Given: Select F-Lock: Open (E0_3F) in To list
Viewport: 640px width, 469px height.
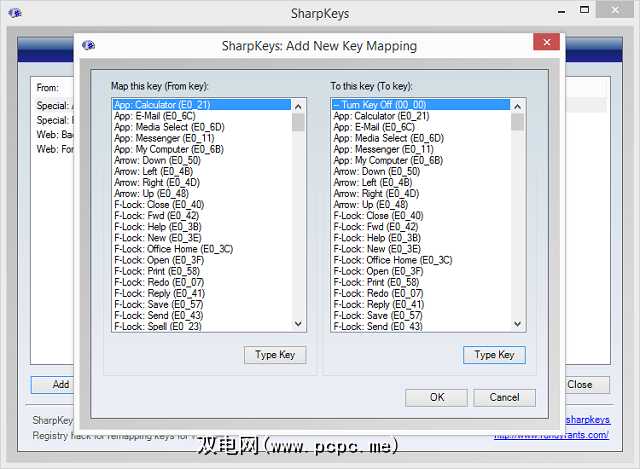Looking at the screenshot, I should click(x=421, y=271).
